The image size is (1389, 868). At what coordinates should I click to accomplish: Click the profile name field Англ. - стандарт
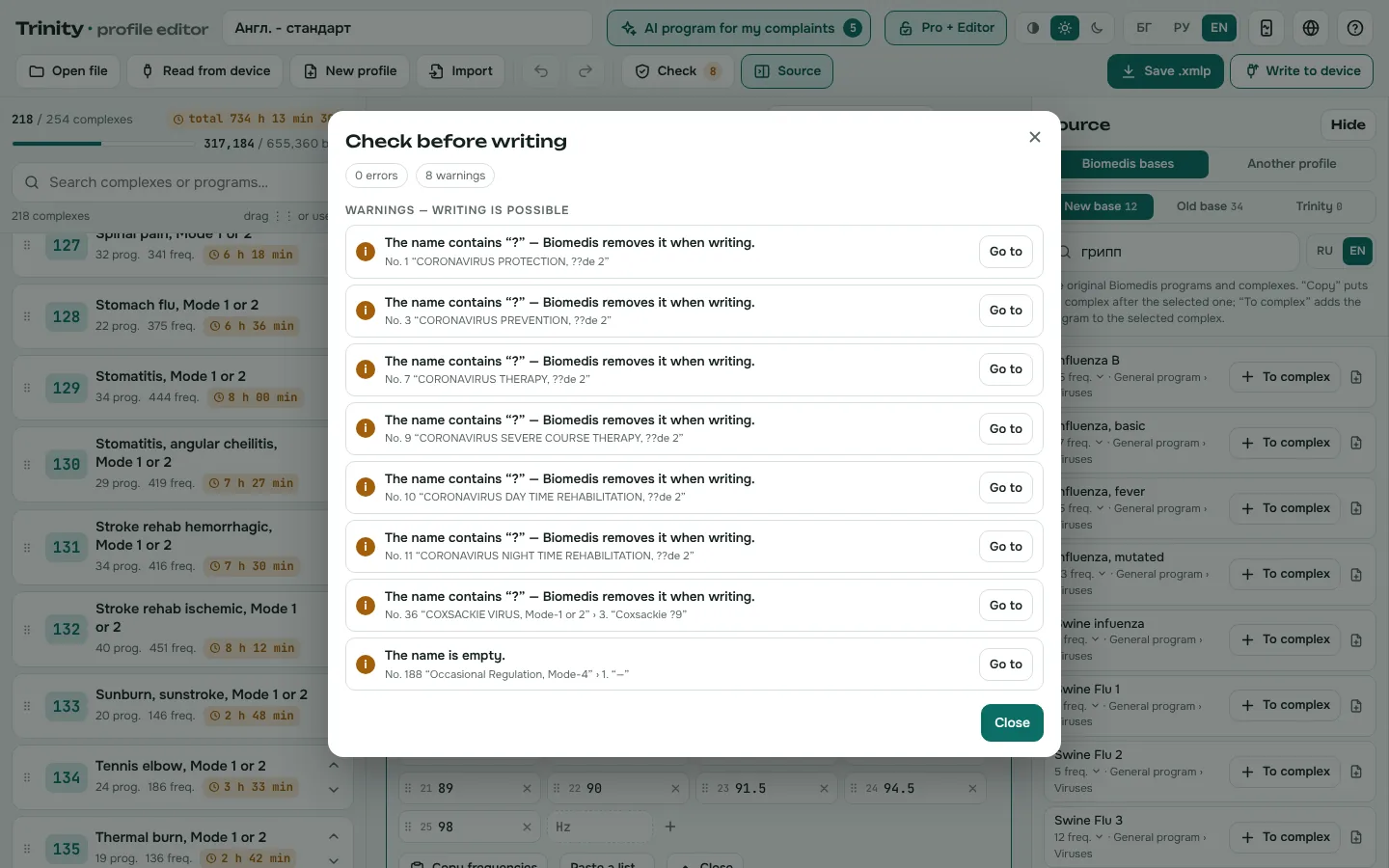(x=407, y=28)
